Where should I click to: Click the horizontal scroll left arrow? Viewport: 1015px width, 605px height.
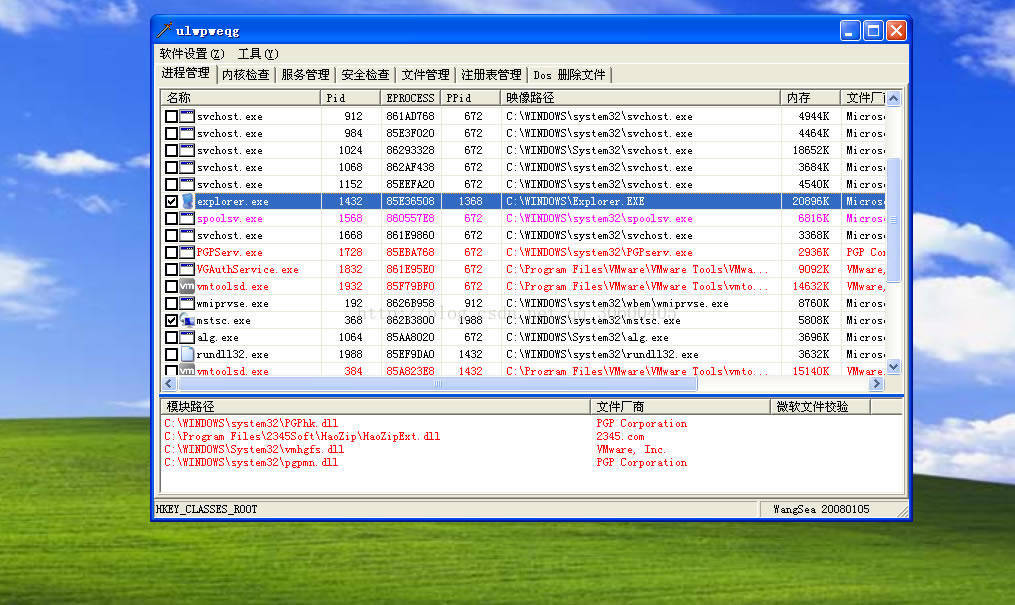pos(169,383)
